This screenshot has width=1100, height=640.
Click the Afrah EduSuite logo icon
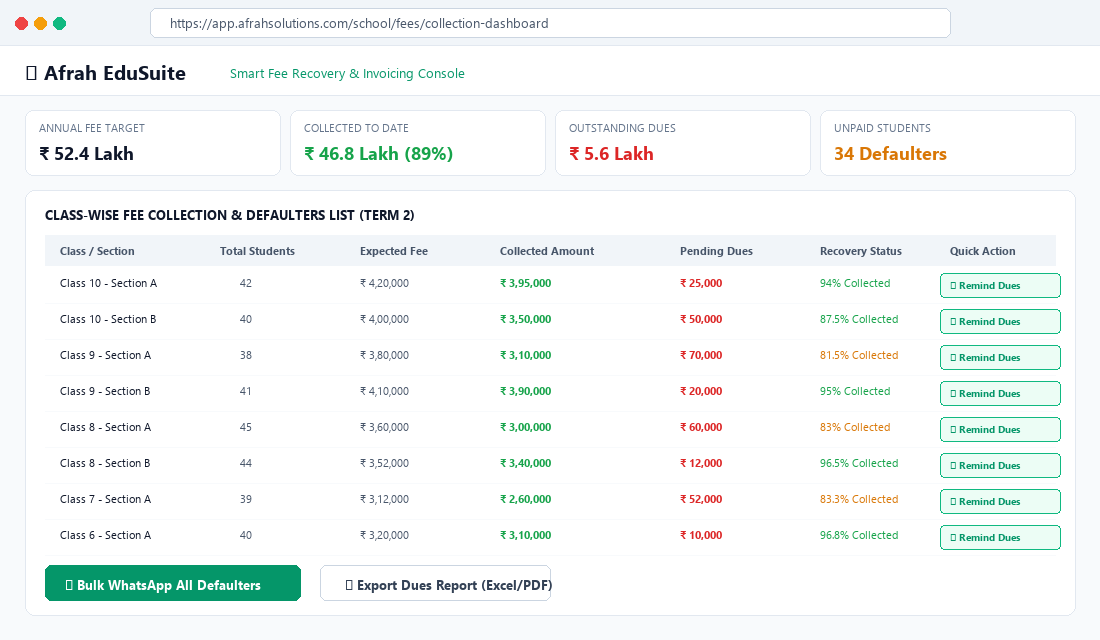coord(31,73)
